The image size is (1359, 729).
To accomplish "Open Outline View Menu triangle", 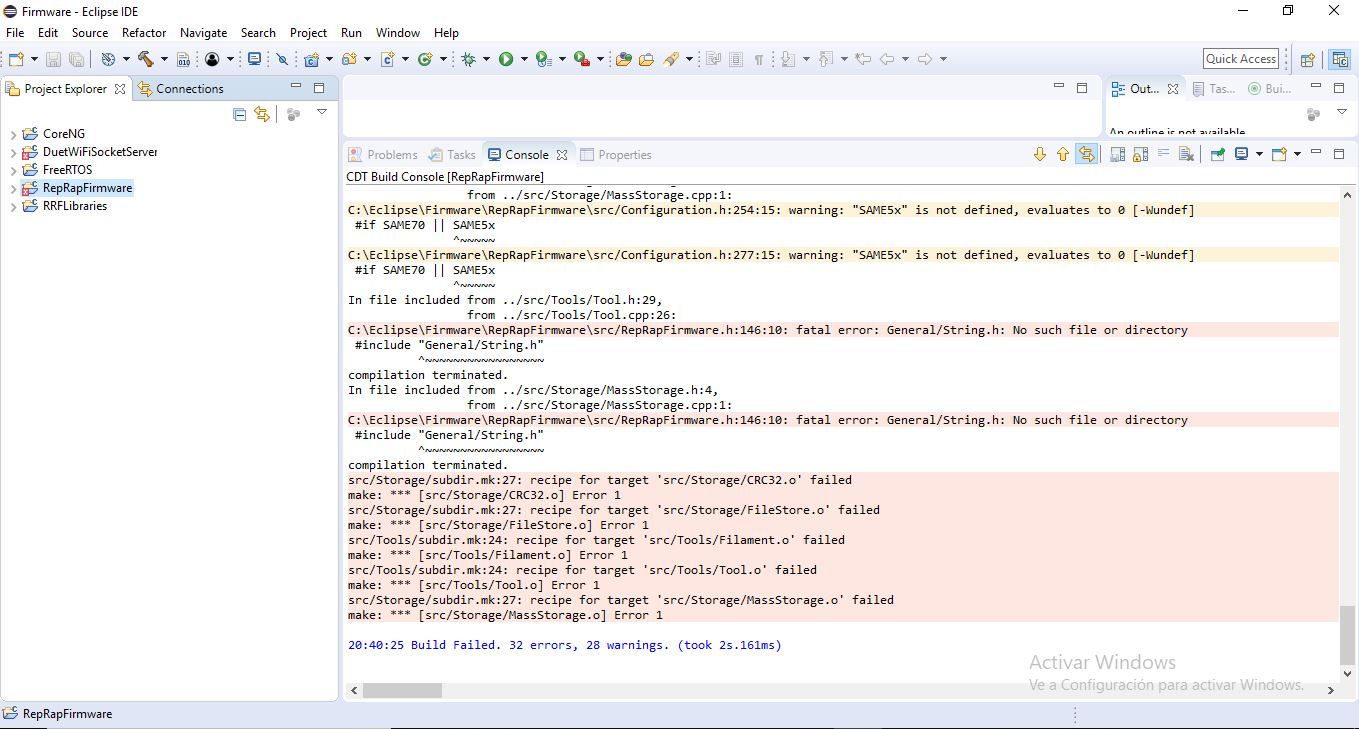I will click(x=1342, y=113).
